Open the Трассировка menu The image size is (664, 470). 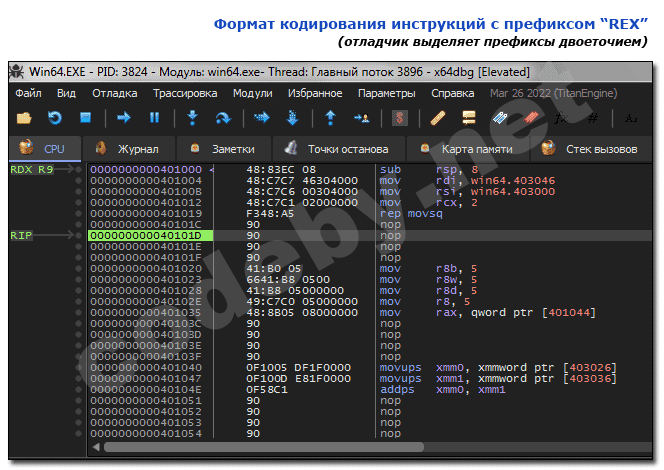pos(185,93)
